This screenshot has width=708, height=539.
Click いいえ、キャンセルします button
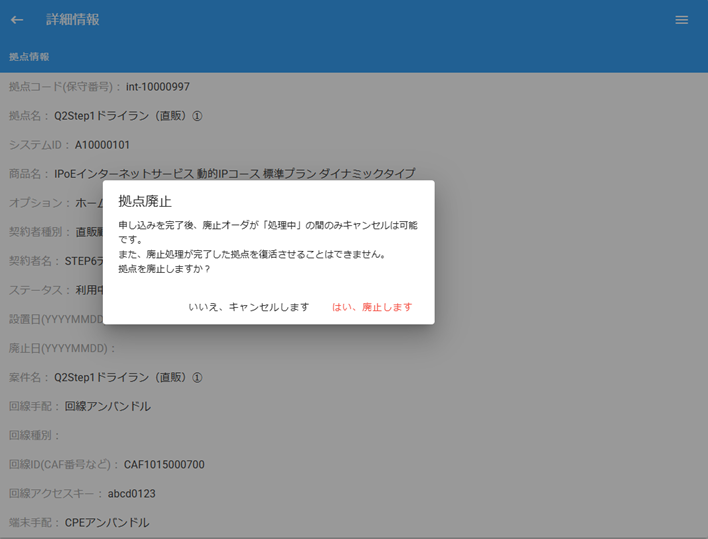coord(249,307)
